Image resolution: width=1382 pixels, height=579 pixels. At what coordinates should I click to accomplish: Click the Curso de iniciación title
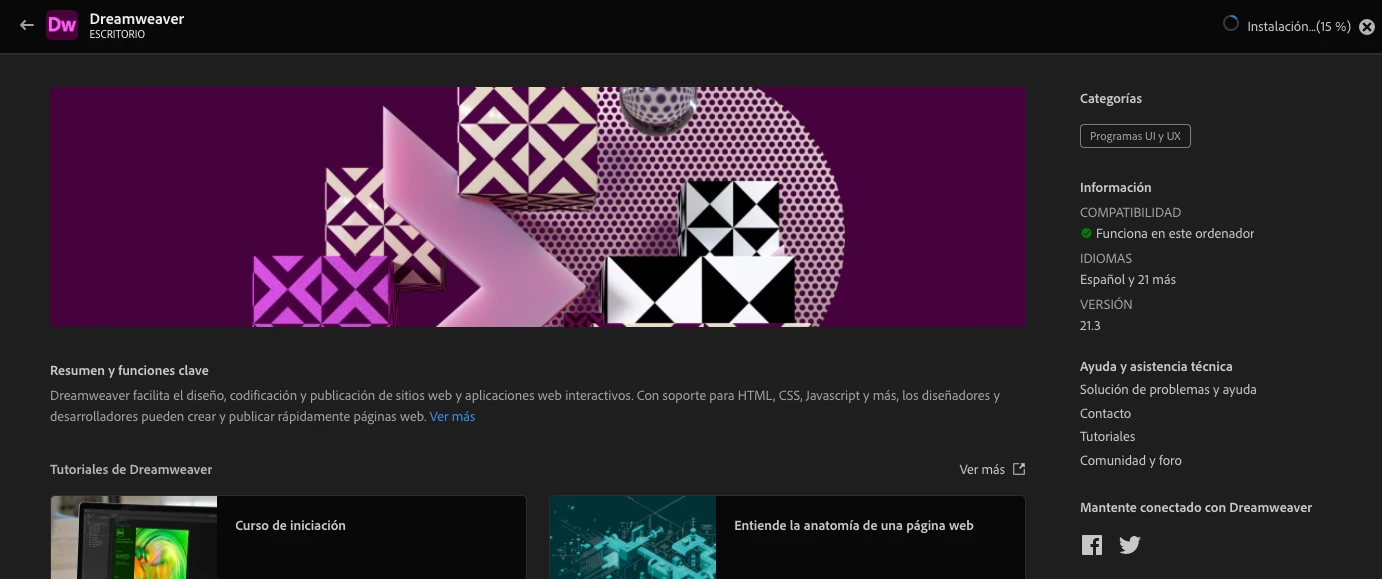(290, 526)
